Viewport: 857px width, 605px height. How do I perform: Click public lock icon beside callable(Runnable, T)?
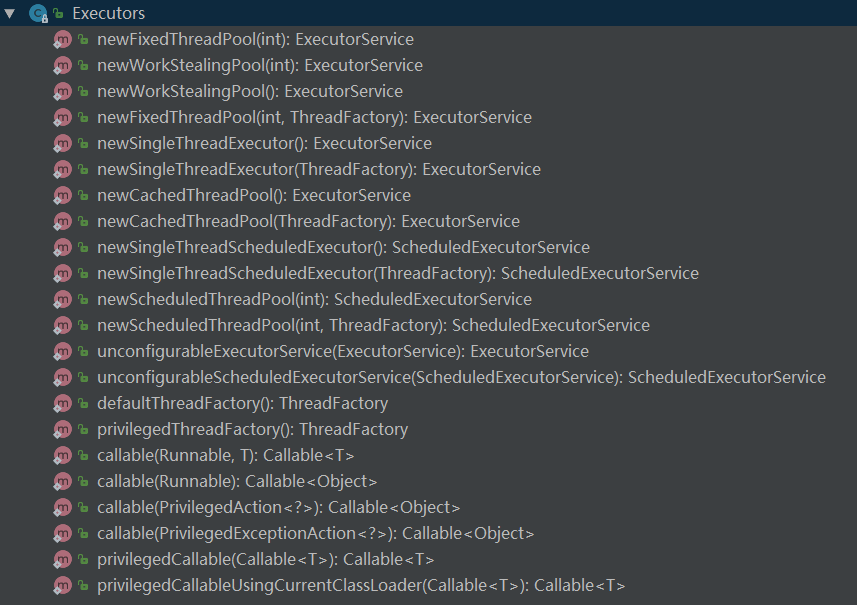click(84, 456)
